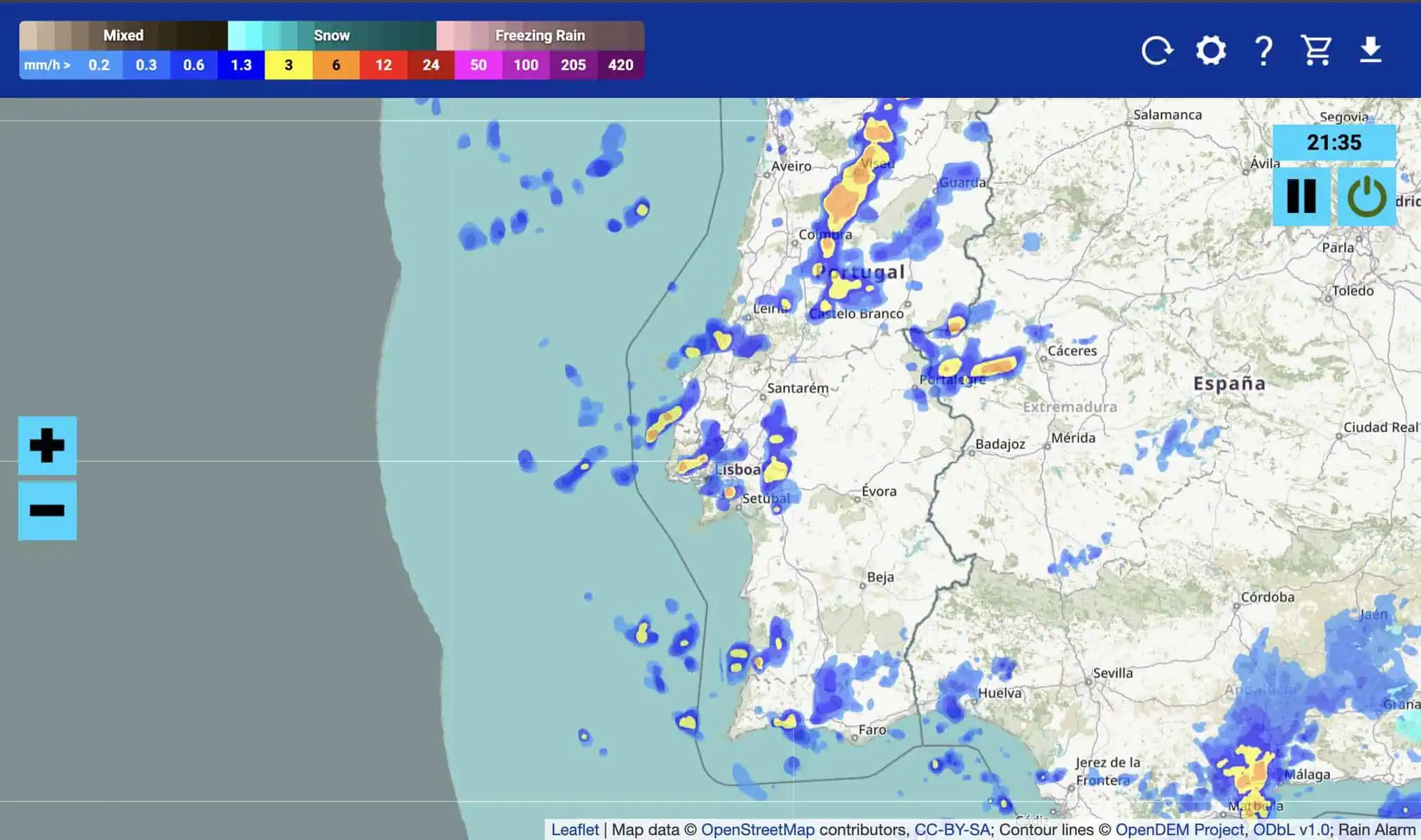This screenshot has width=1421, height=840.
Task: Click the Snow legend color bar
Action: pyautogui.click(x=332, y=35)
